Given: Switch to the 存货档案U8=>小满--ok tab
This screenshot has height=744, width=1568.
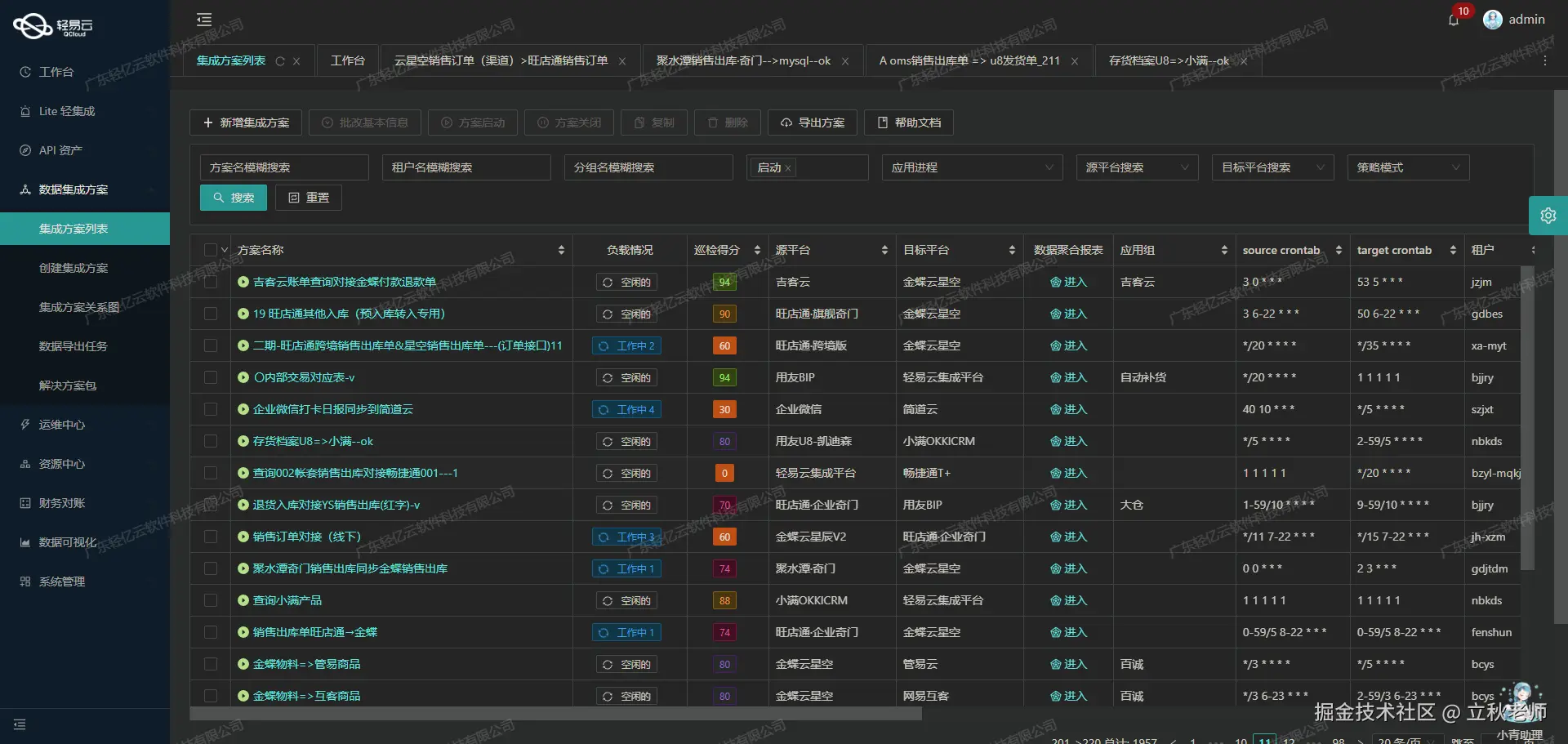Looking at the screenshot, I should [1166, 60].
